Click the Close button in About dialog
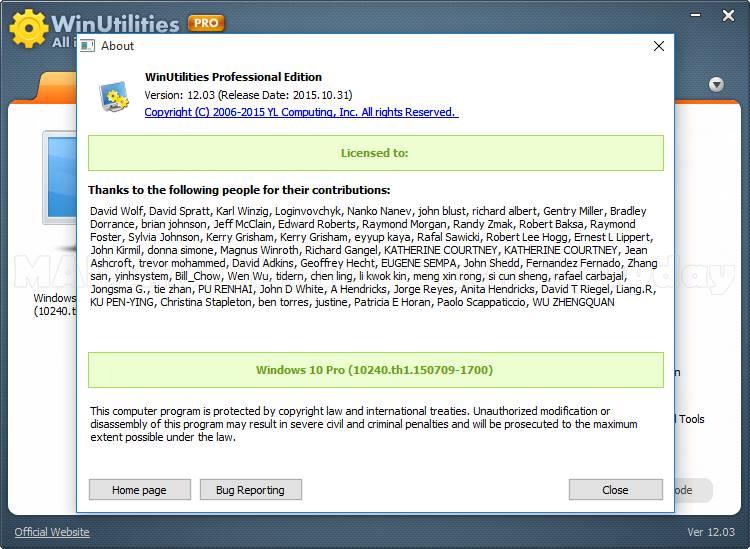 point(616,490)
